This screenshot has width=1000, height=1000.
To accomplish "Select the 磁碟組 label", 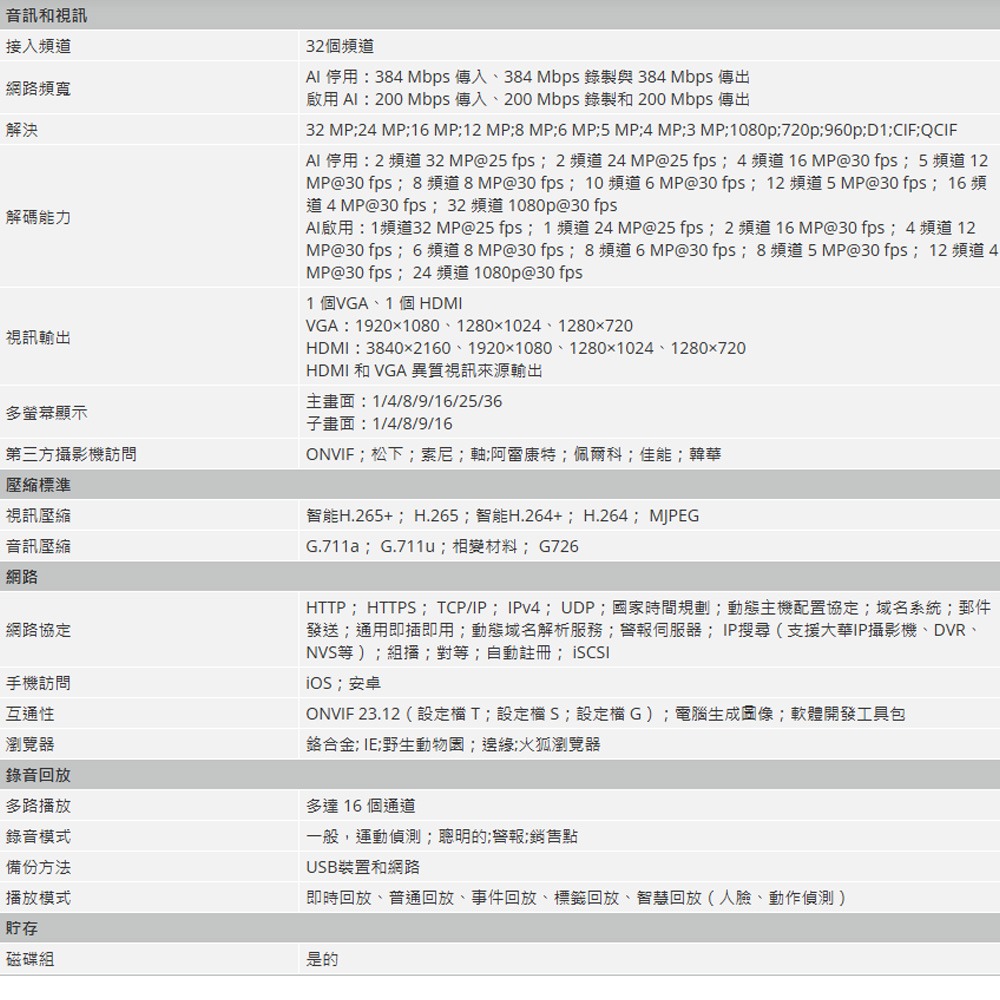I will [x=30, y=959].
